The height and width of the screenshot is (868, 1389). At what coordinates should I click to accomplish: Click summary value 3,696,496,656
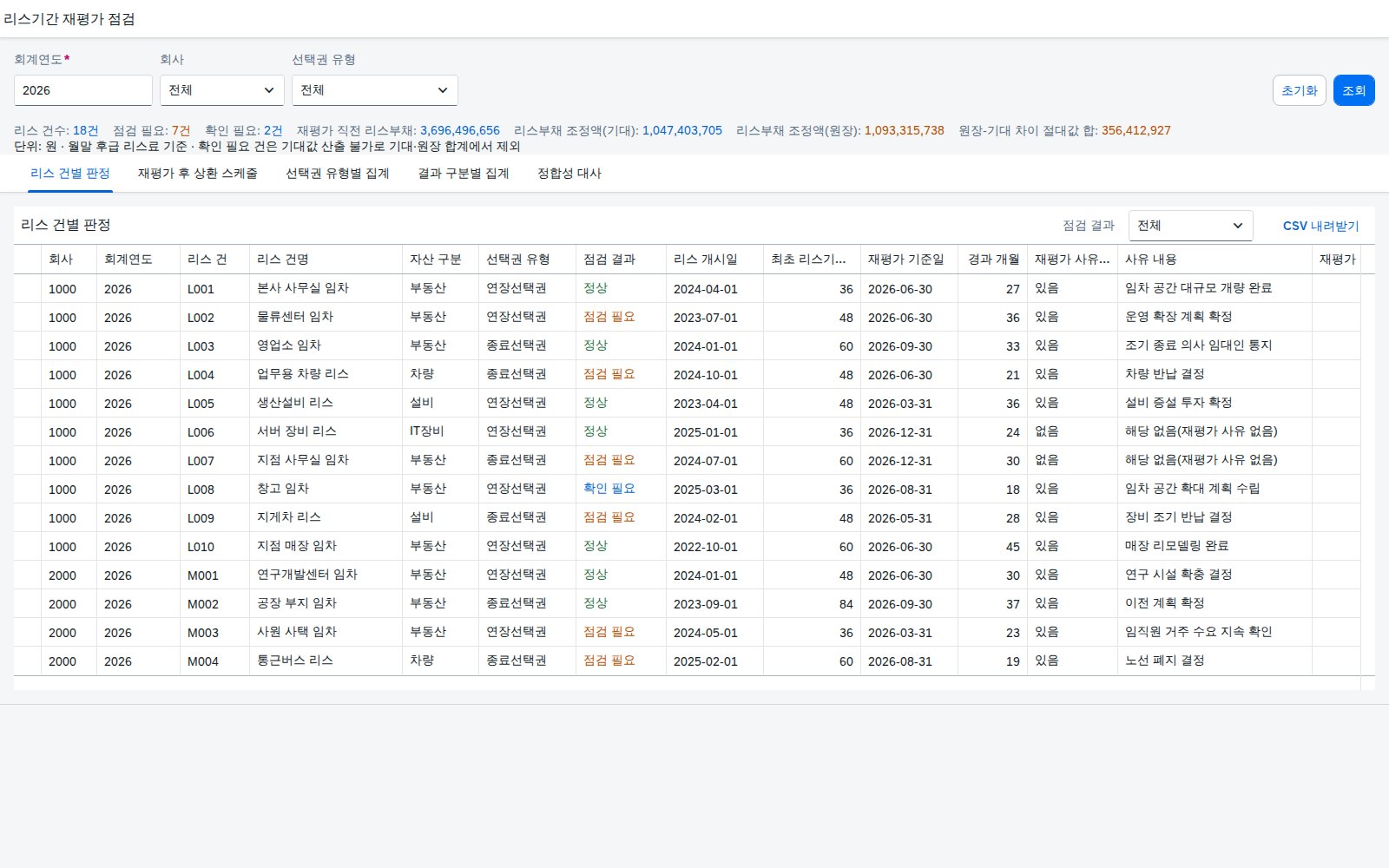pos(460,130)
